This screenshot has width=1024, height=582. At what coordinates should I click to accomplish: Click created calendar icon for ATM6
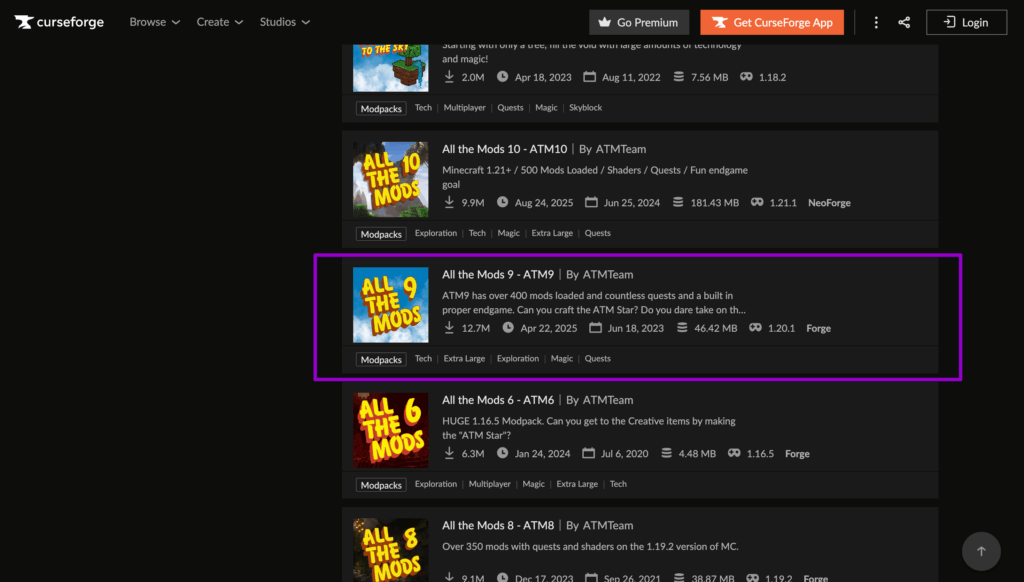pyautogui.click(x=588, y=453)
